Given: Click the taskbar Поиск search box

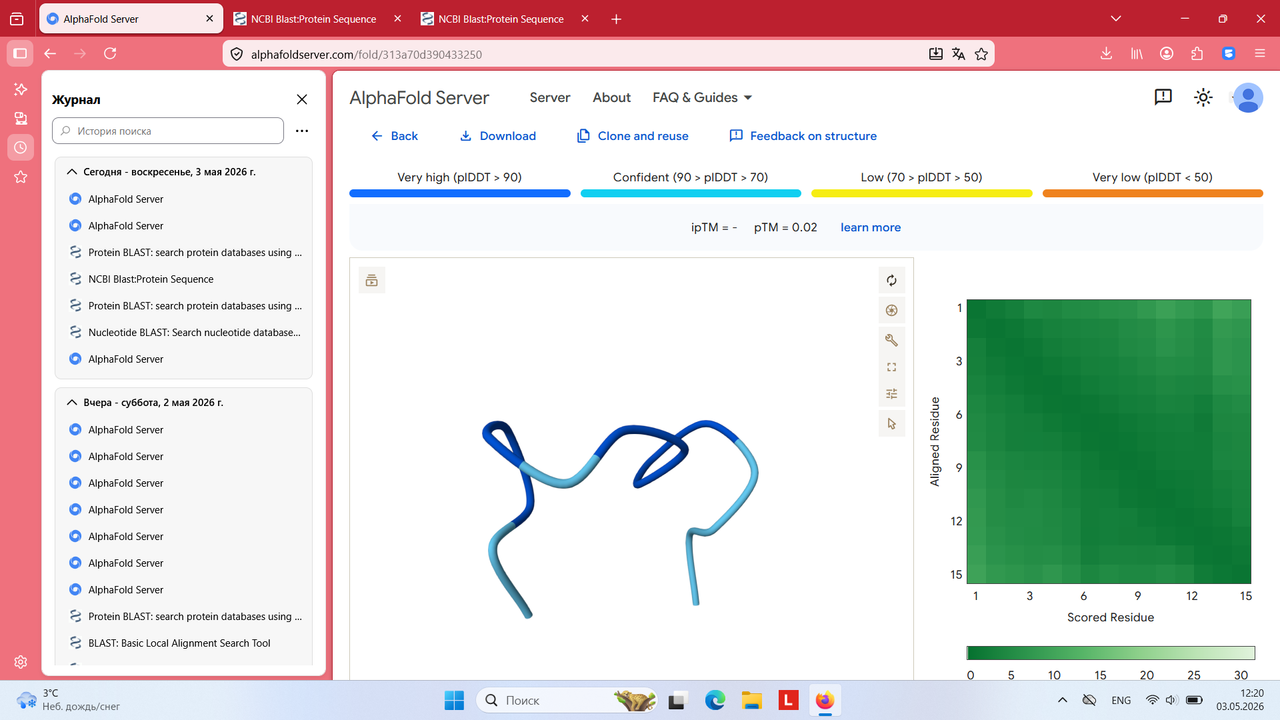Looking at the screenshot, I should click(x=568, y=700).
